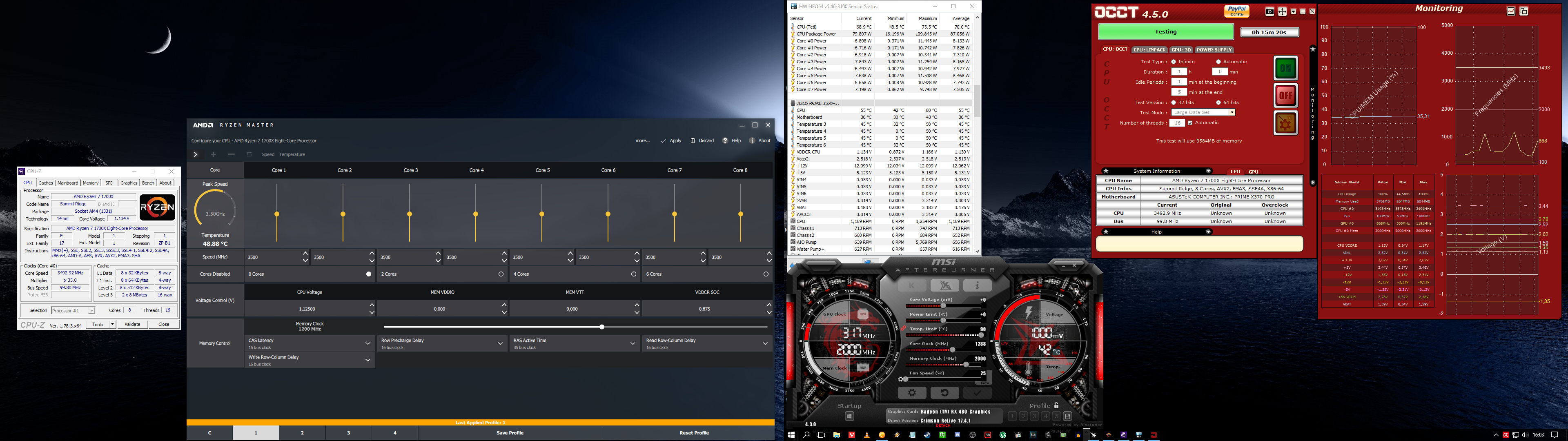The width and height of the screenshot is (1568, 441).
Task: Click the PayPal Donate button in OCCT
Action: tap(1237, 11)
